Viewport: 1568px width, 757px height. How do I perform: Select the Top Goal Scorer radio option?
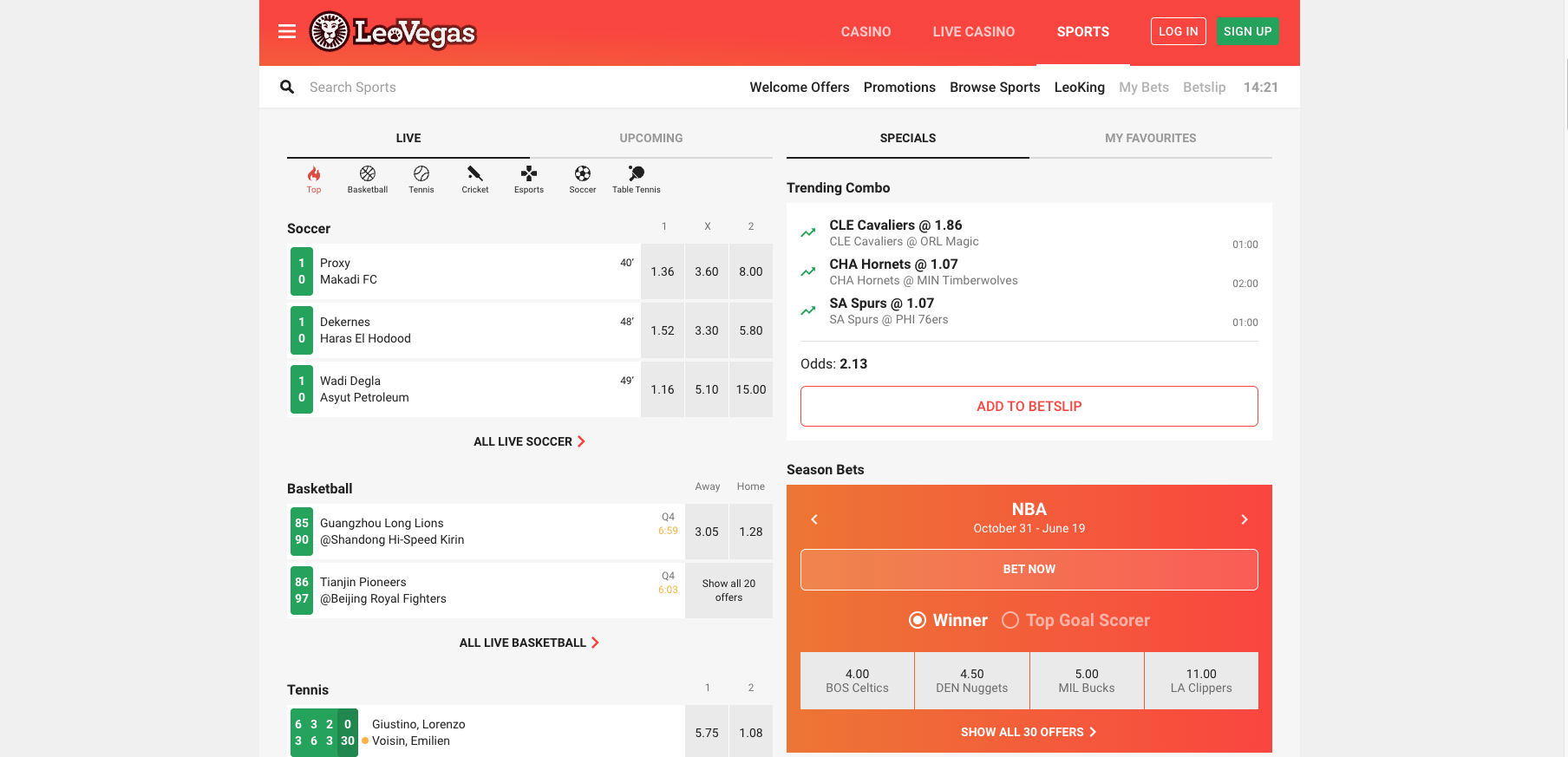click(1076, 620)
